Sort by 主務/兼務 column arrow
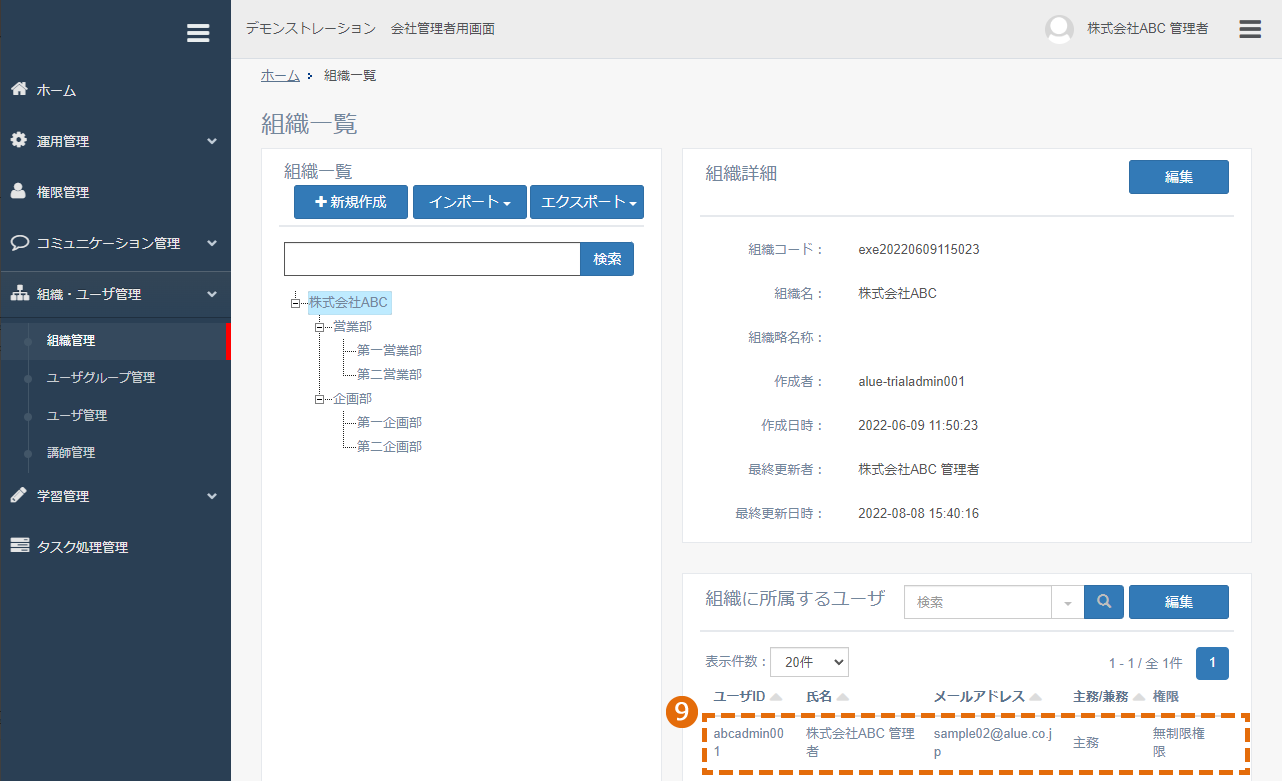 (1139, 697)
